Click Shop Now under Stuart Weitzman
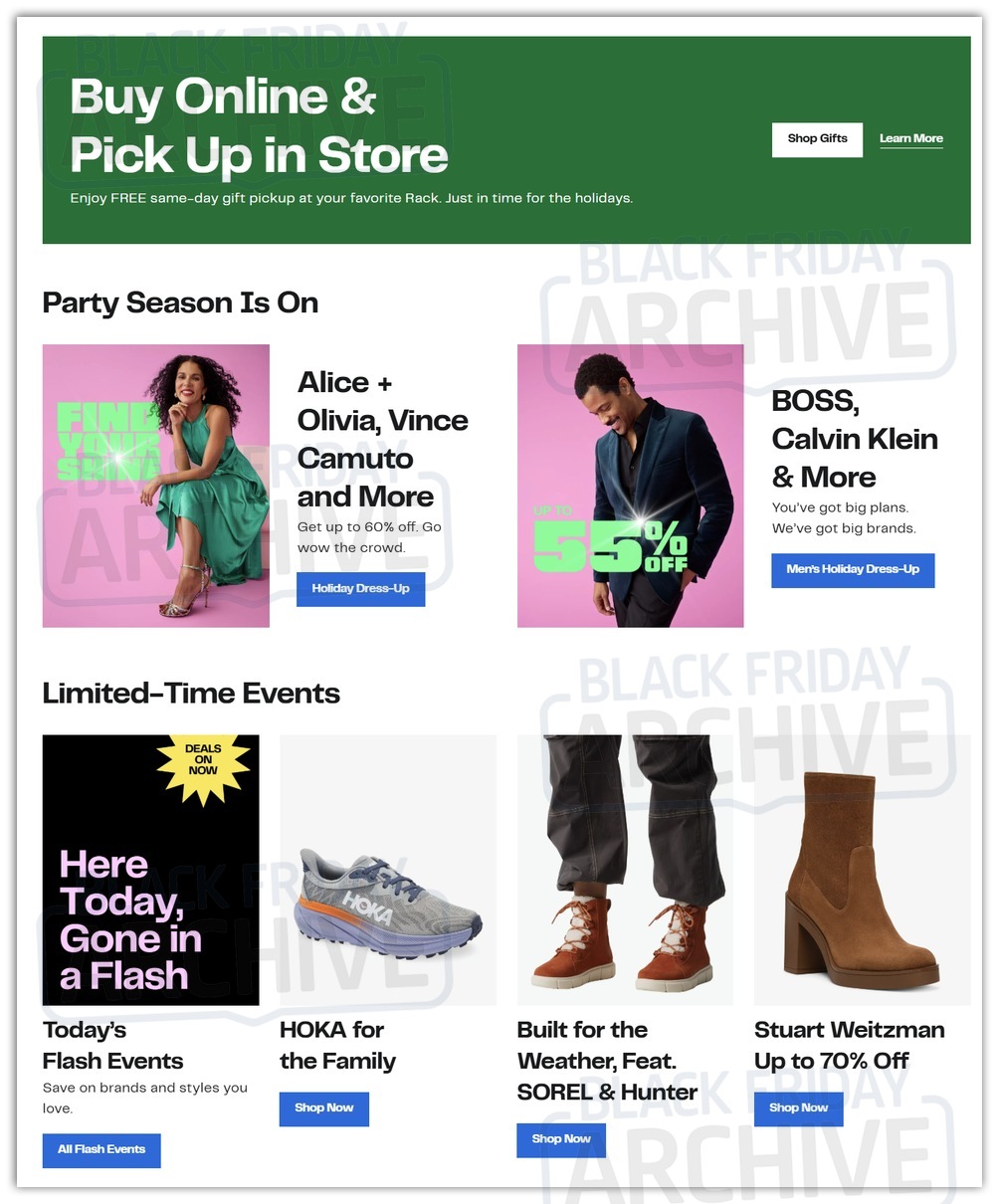The height and width of the screenshot is (1204, 999). 798,1108
